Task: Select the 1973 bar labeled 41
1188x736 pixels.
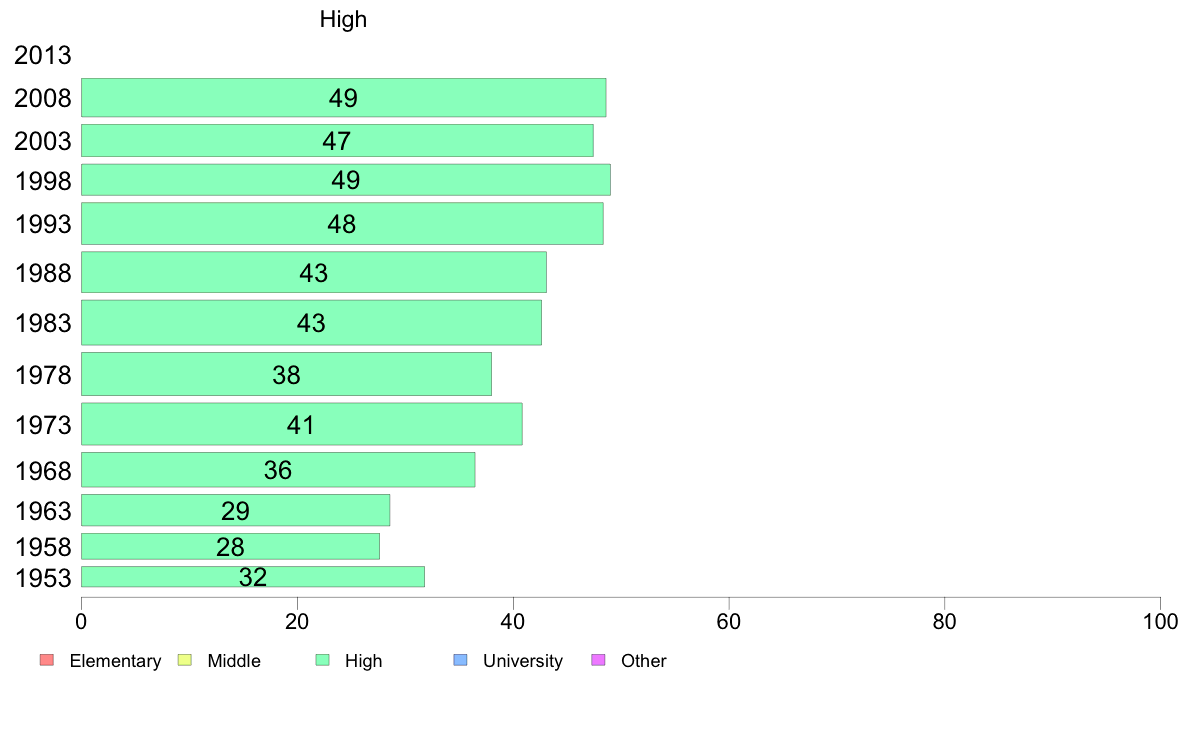Action: click(x=302, y=424)
